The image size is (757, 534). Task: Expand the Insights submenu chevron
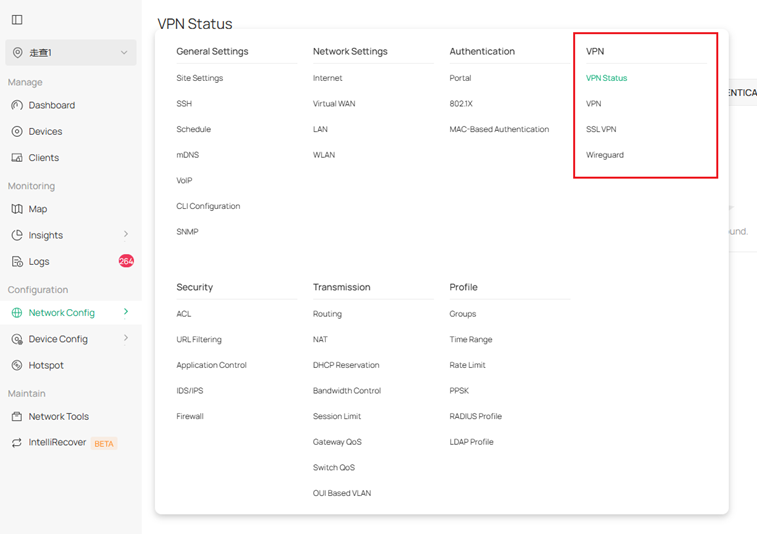tap(126, 235)
